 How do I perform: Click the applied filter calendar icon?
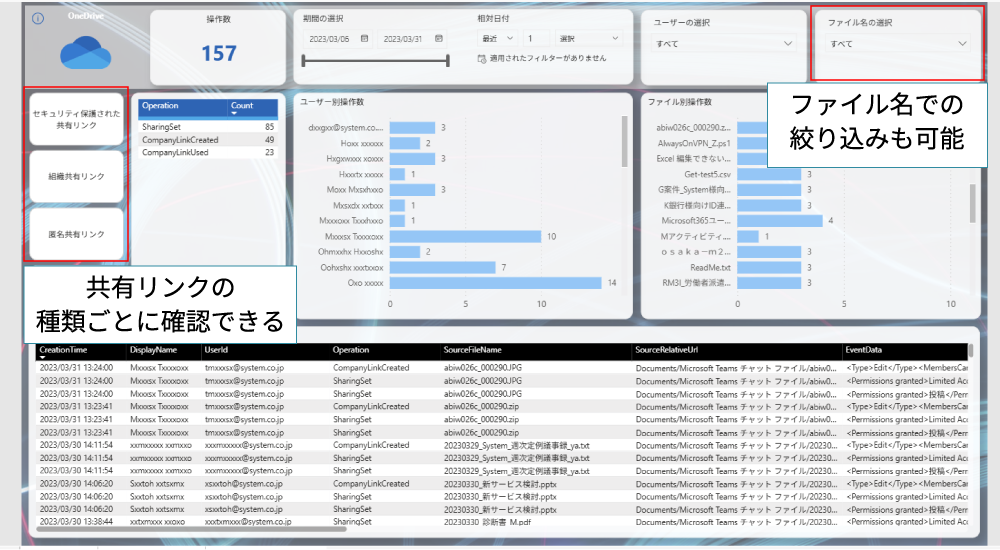point(482,58)
